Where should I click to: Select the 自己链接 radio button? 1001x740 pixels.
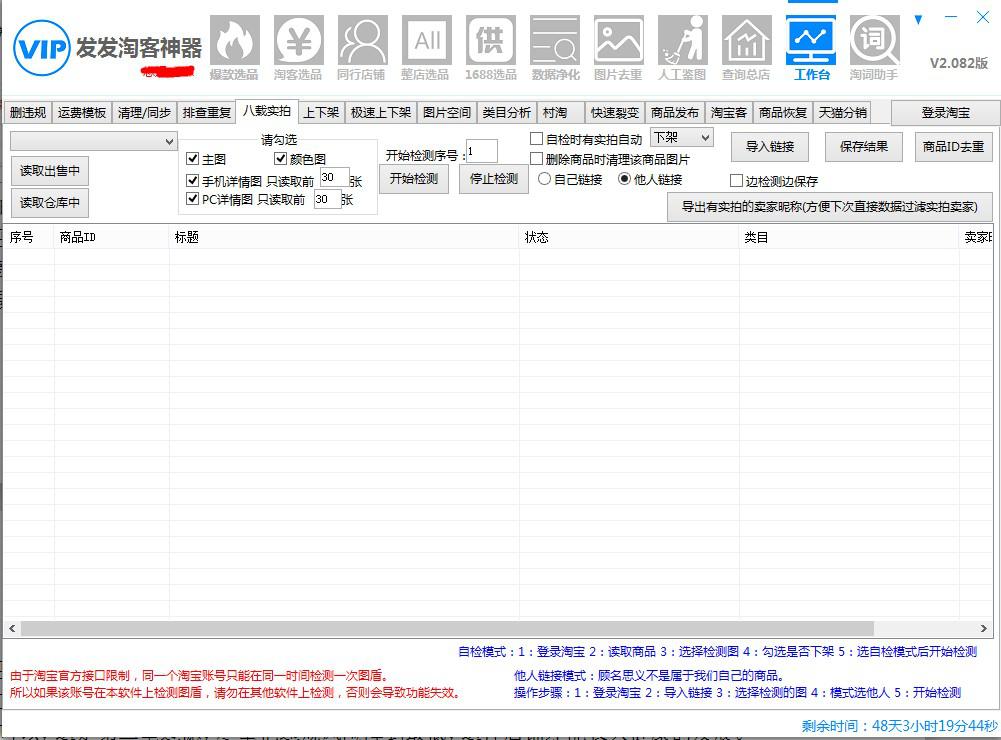544,180
